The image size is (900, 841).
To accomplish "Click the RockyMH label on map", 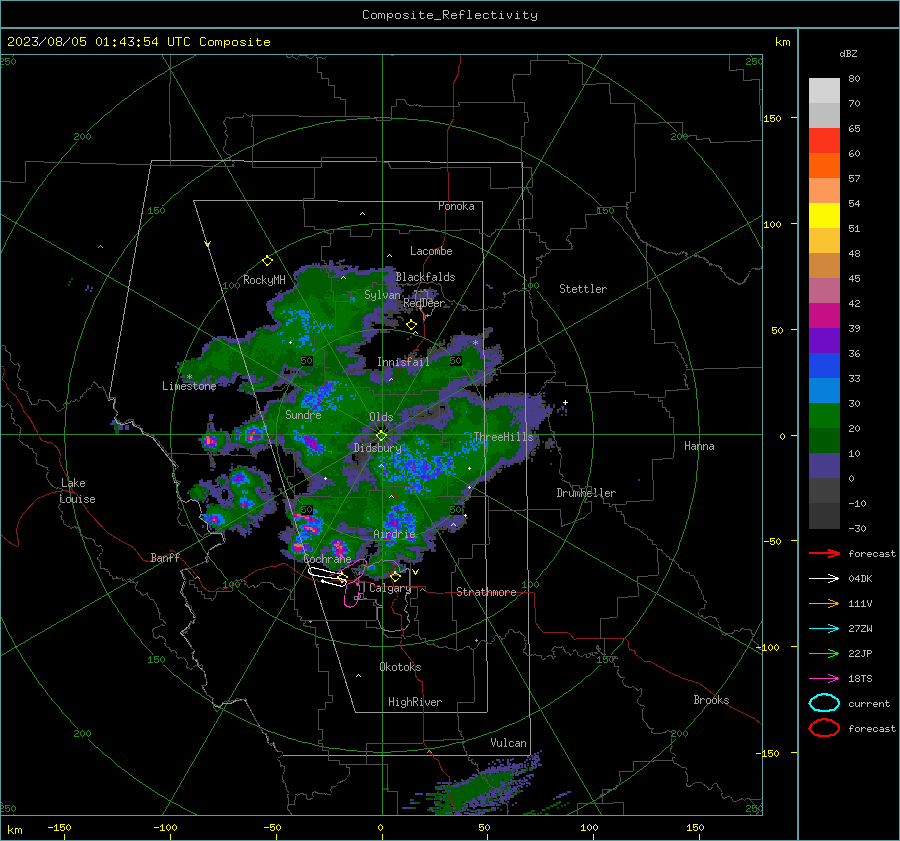I will coord(264,280).
